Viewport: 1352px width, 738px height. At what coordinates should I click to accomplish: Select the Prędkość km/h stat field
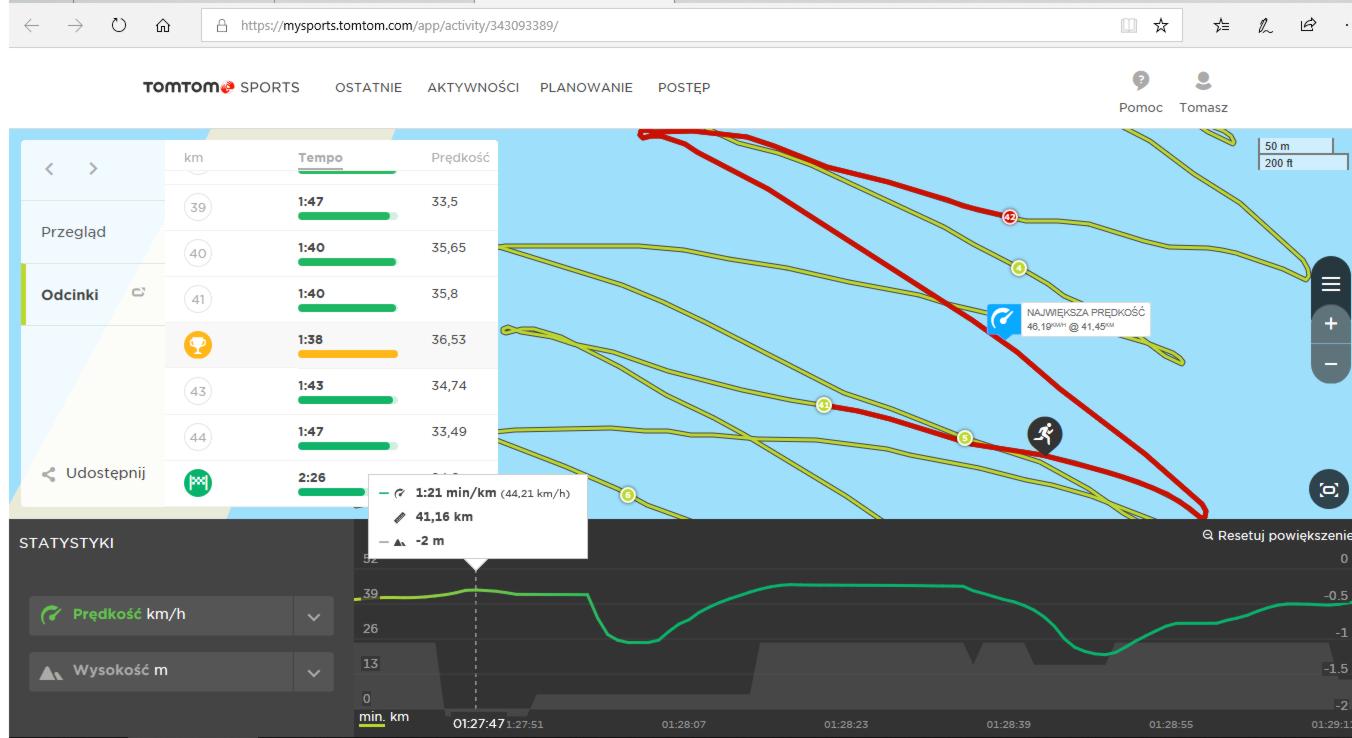tap(162, 617)
